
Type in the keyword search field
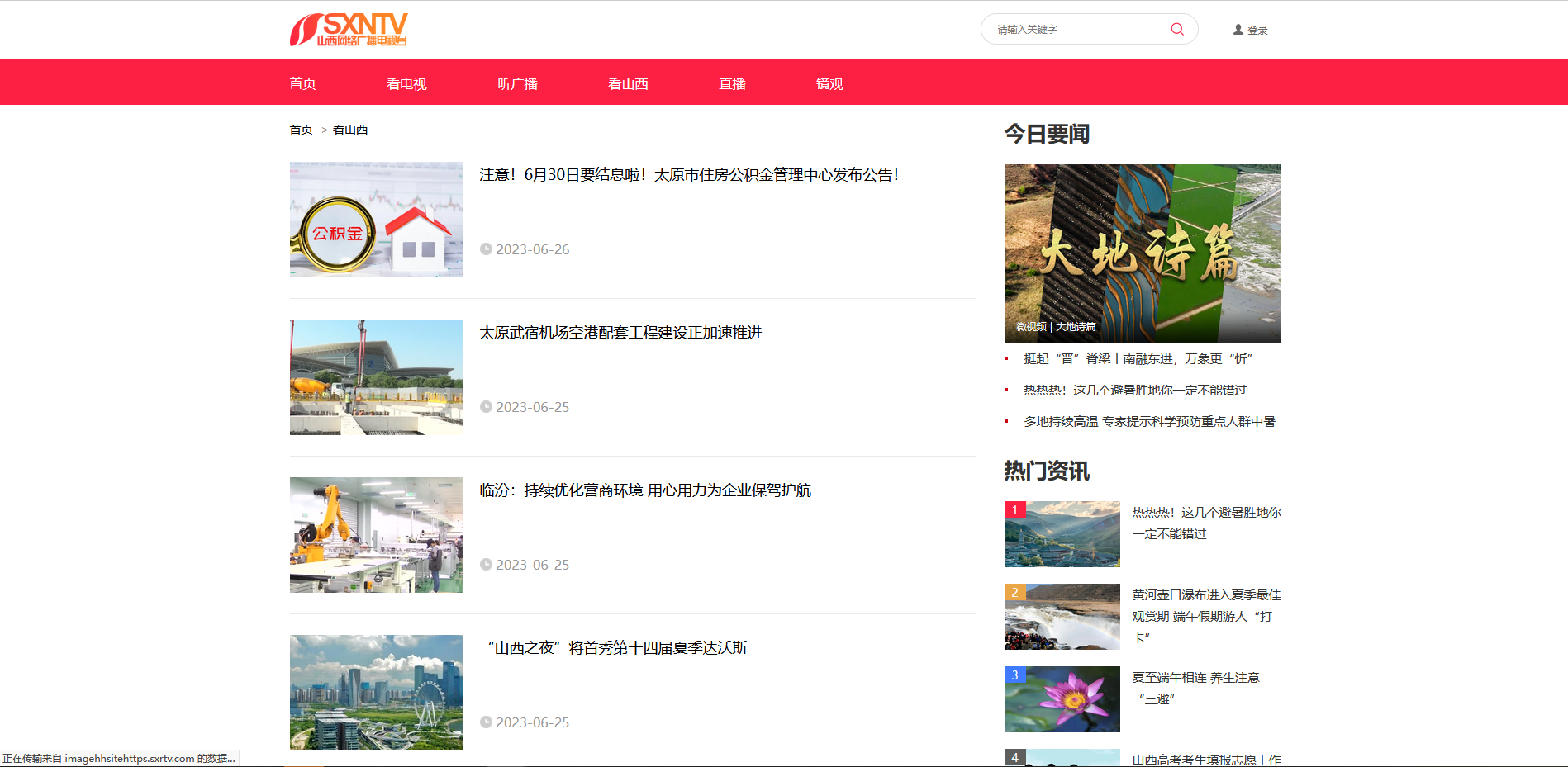1074,30
